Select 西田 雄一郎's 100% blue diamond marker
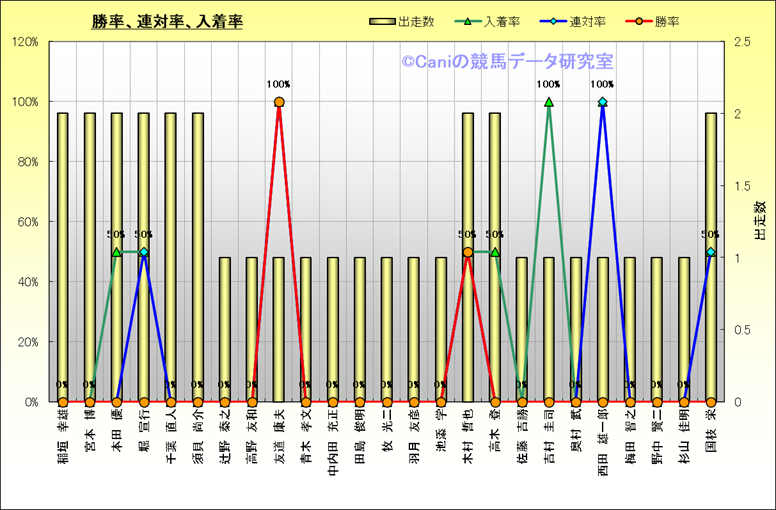The image size is (776, 510). pyautogui.click(x=602, y=102)
